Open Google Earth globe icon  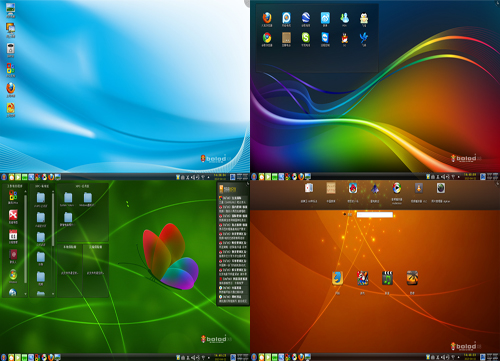(306, 17)
